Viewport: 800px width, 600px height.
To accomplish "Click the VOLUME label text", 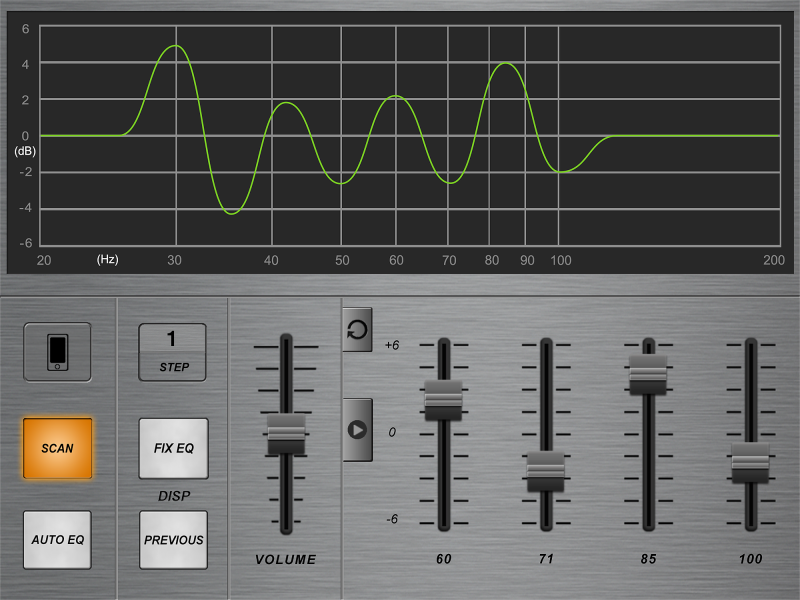I will [x=285, y=559].
